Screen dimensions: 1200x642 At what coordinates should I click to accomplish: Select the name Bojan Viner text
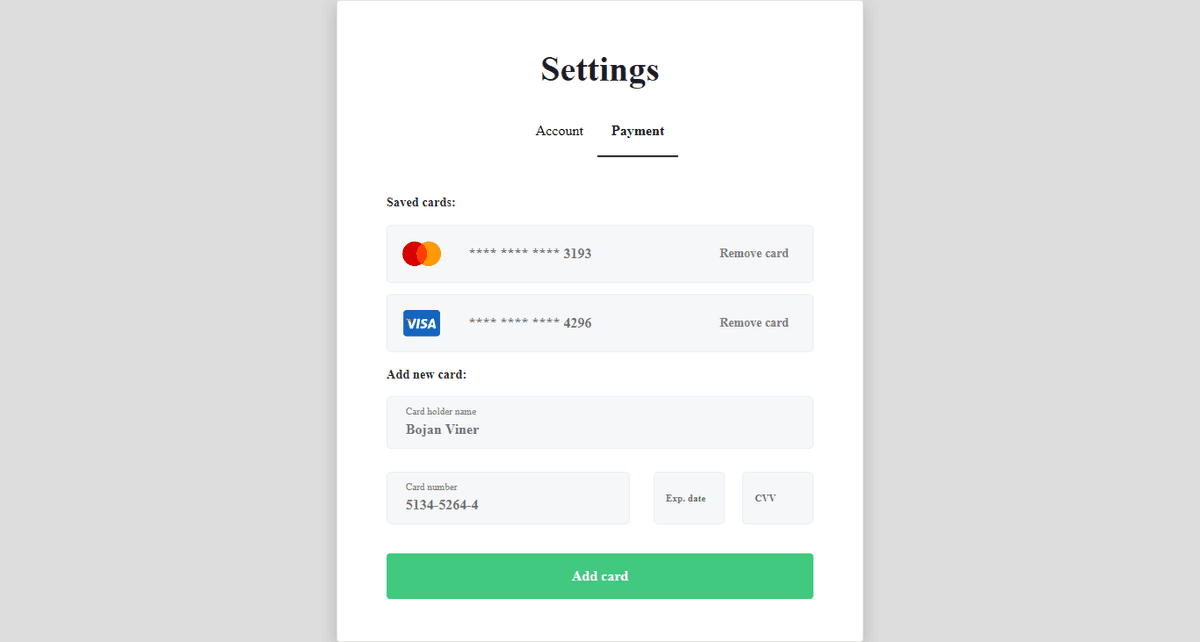coord(441,429)
